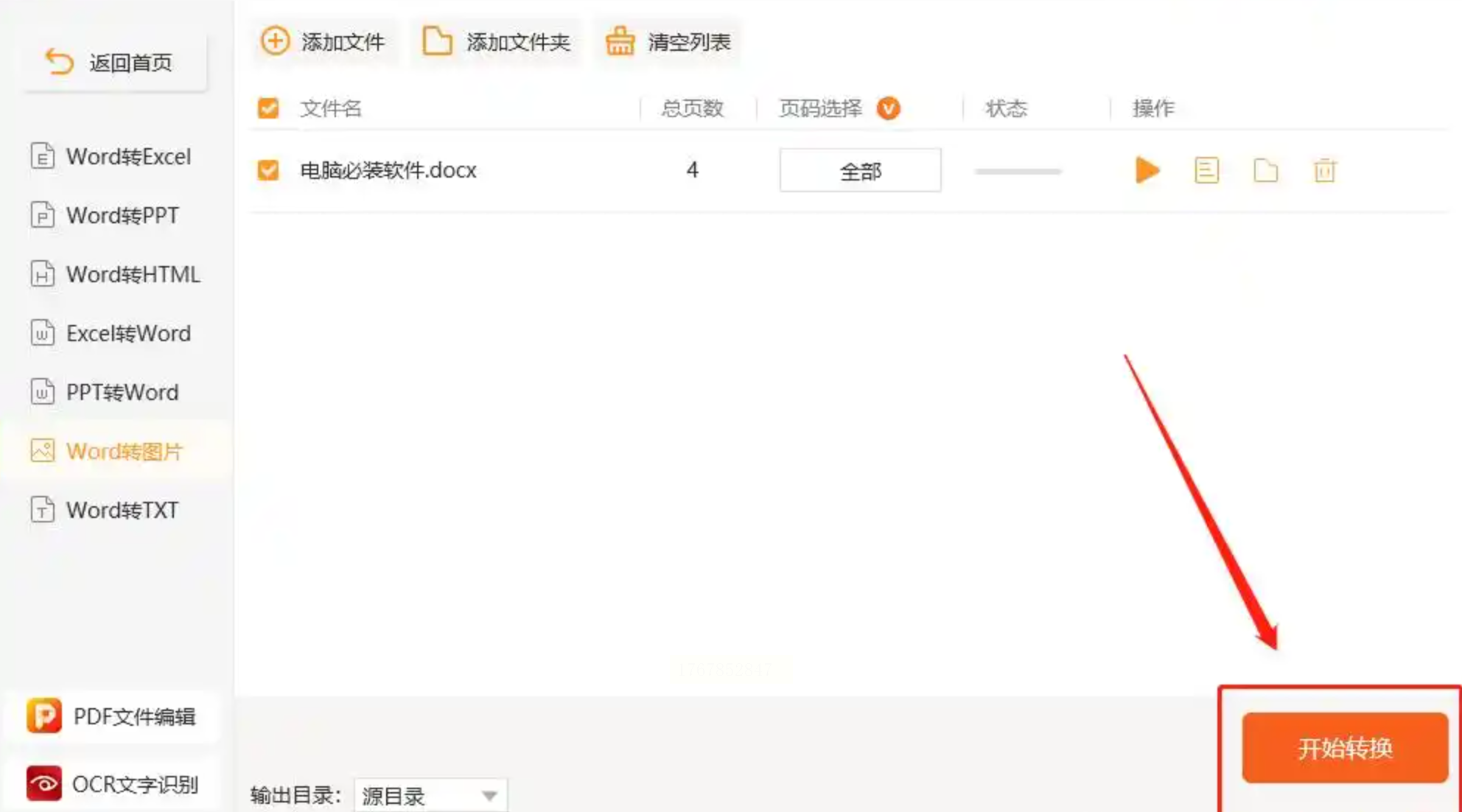
Task: Click the open output folder icon in the file row
Action: point(1265,170)
